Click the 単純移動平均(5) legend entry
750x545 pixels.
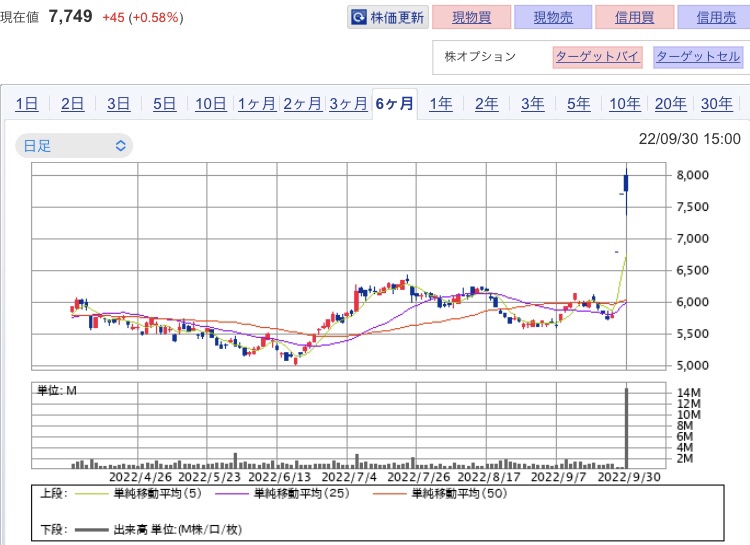tap(139, 493)
